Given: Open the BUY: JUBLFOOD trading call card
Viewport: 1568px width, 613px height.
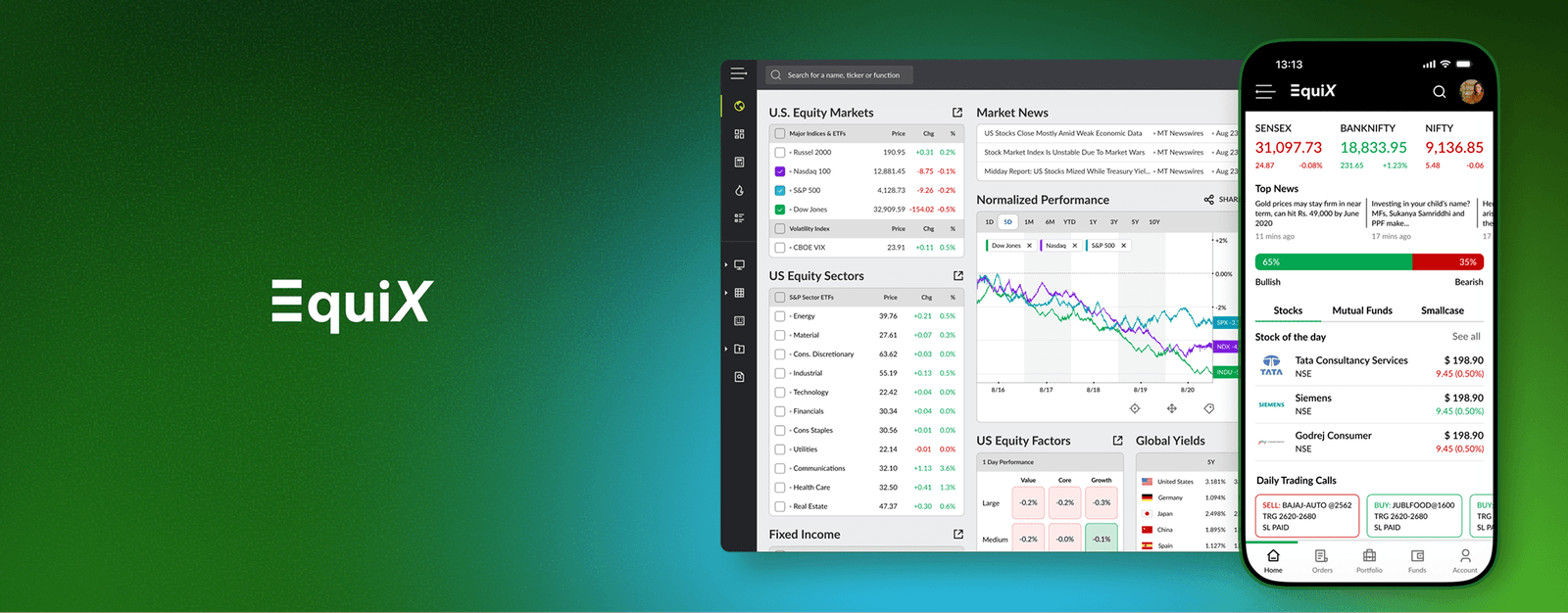Looking at the screenshot, I should point(1414,516).
